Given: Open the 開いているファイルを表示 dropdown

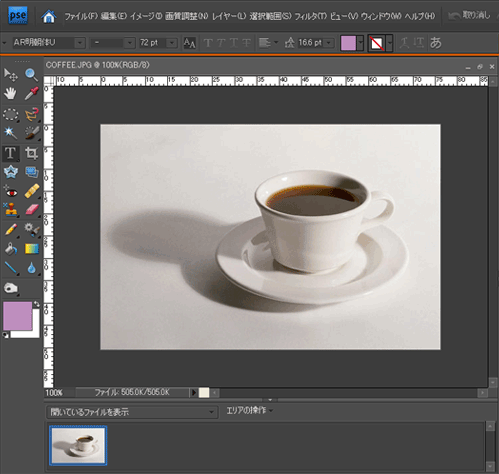Looking at the screenshot, I should 132,412.
